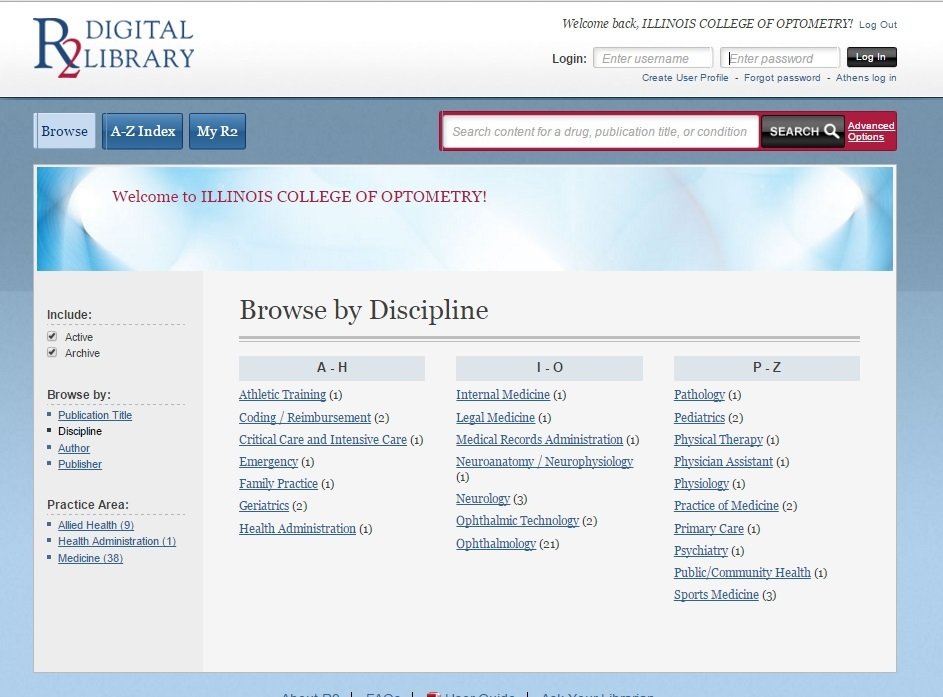The height and width of the screenshot is (697, 943).
Task: Open the Physiology discipline
Action: pyautogui.click(x=701, y=484)
